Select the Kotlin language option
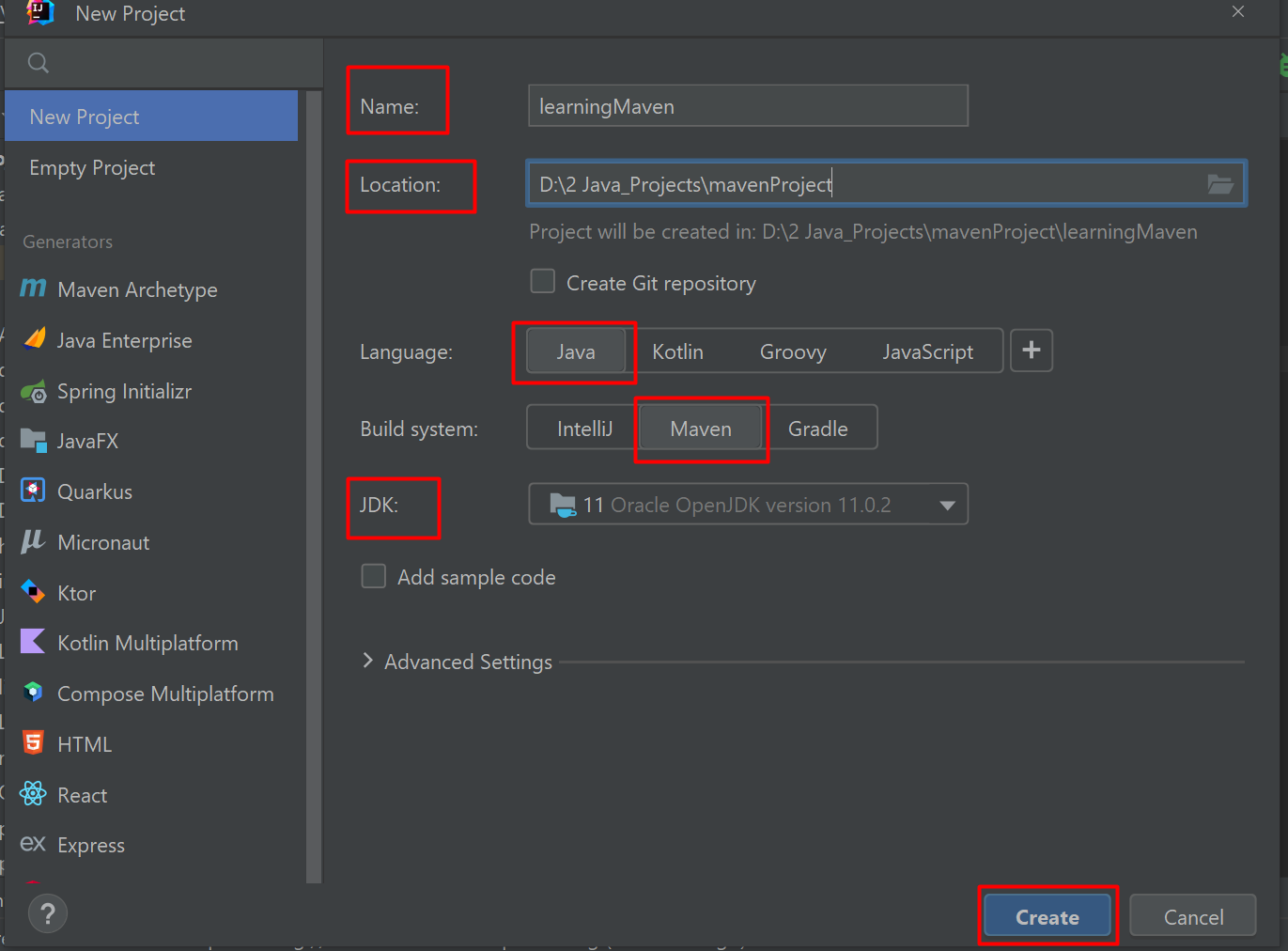The width and height of the screenshot is (1288, 951). 677,351
